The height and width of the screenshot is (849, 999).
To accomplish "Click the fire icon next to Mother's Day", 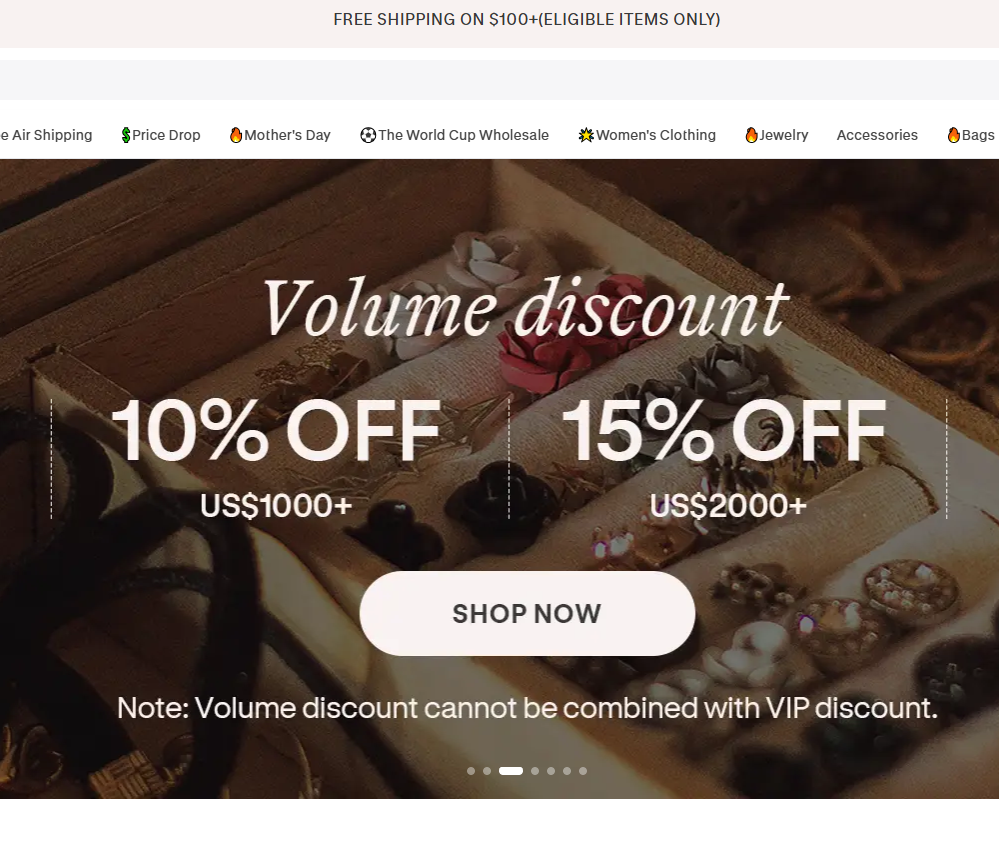I will coord(236,135).
